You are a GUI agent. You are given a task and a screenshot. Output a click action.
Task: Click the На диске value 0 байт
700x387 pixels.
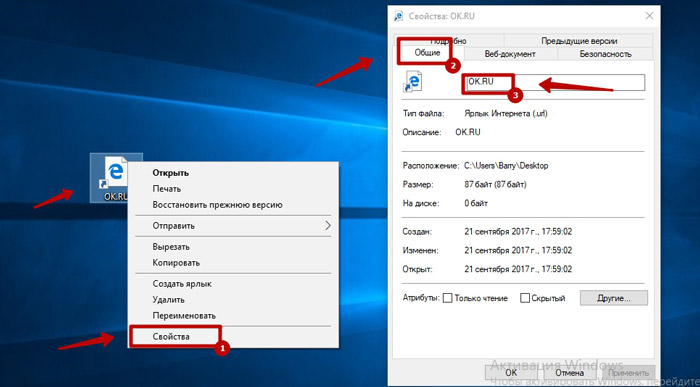point(476,204)
